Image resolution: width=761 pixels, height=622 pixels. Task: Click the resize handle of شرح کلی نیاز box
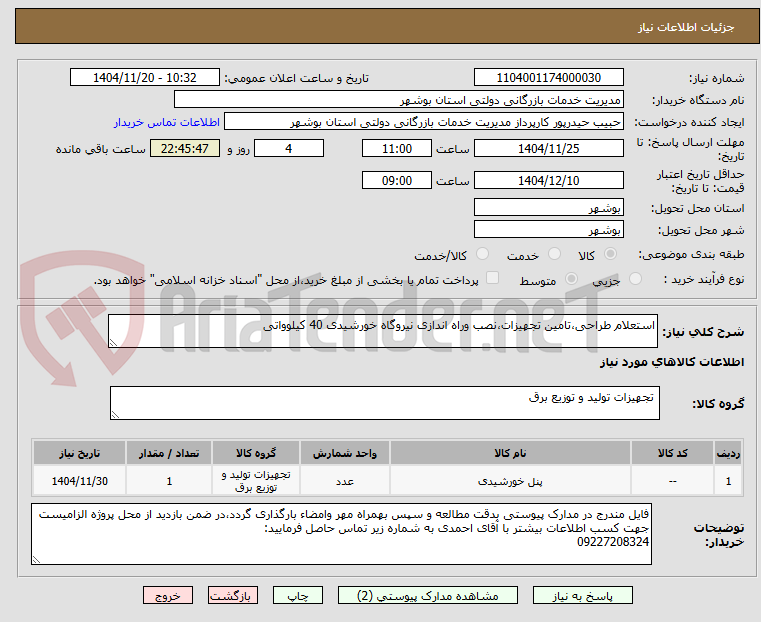pyautogui.click(x=113, y=343)
